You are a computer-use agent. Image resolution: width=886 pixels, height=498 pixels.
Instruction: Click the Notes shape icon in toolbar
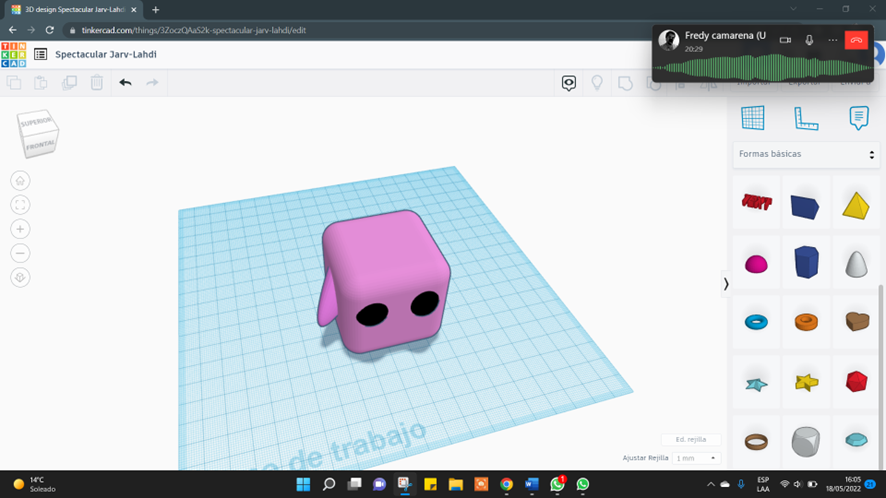point(625,83)
